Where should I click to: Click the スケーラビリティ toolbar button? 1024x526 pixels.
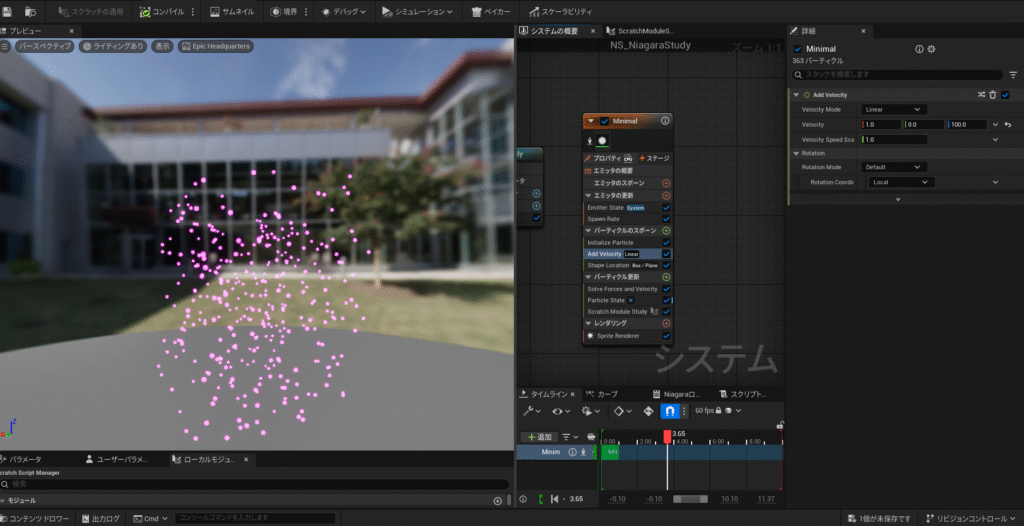click(x=561, y=12)
